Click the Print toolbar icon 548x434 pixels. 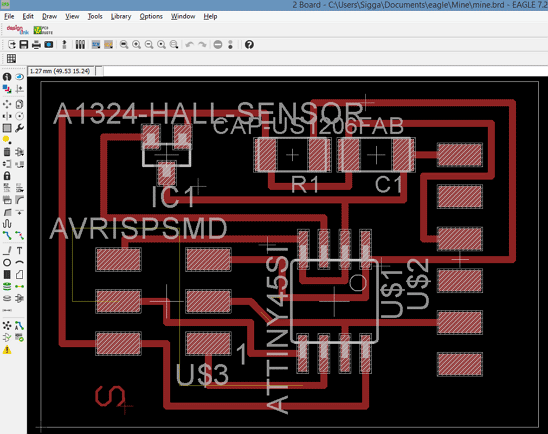(36, 45)
